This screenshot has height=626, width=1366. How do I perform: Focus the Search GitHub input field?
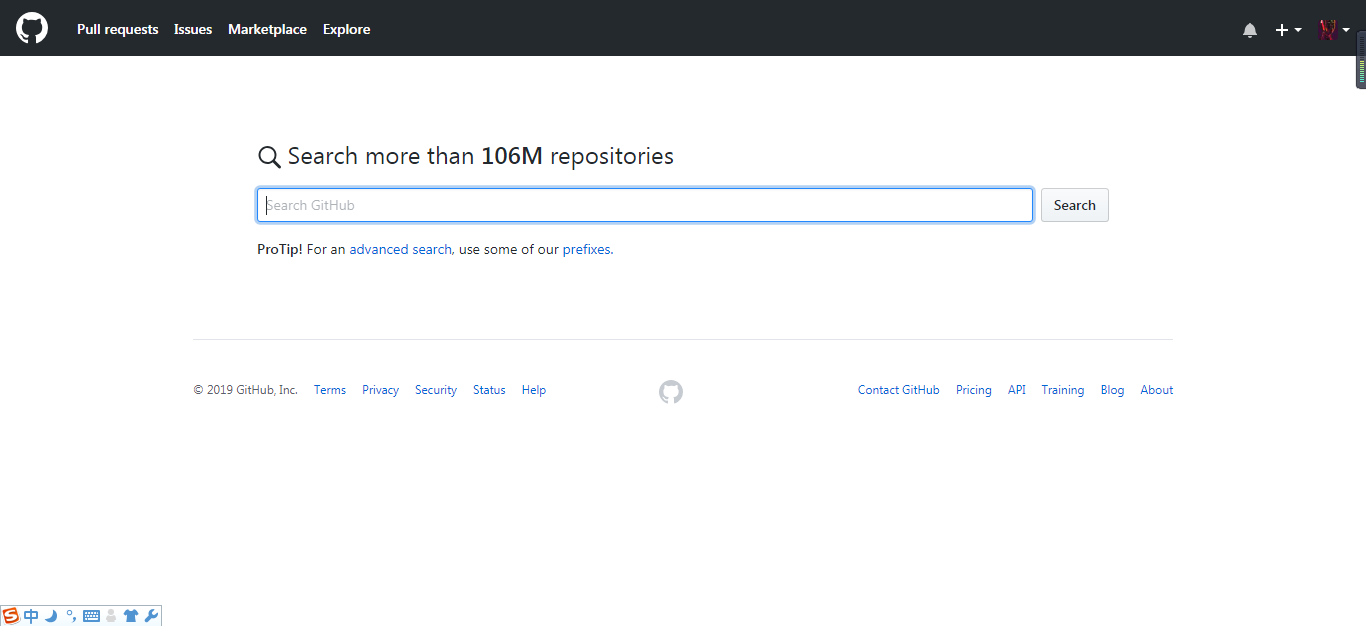(x=645, y=205)
